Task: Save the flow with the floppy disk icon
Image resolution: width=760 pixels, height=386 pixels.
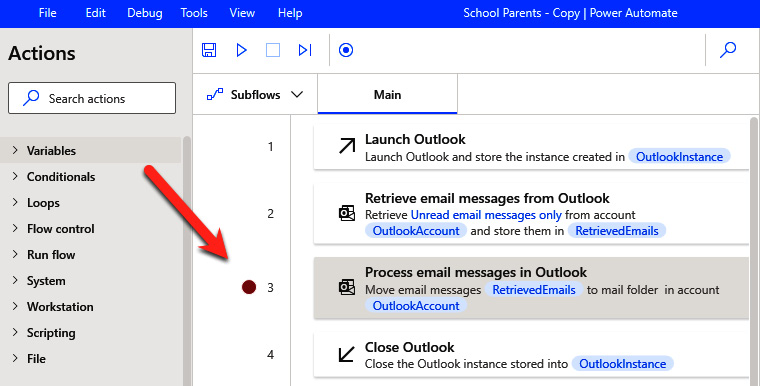Action: [209, 50]
